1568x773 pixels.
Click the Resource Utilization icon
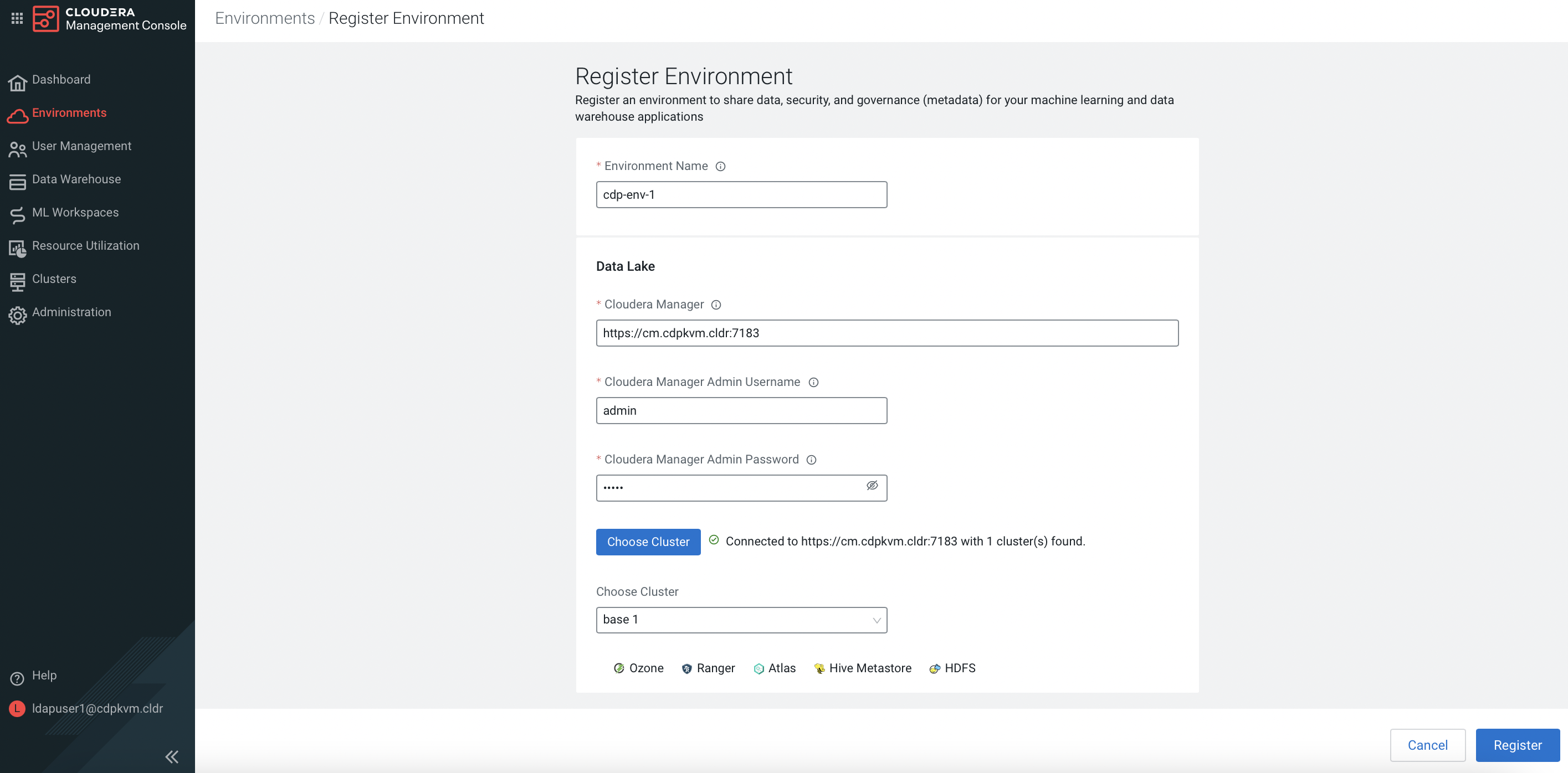pyautogui.click(x=17, y=246)
